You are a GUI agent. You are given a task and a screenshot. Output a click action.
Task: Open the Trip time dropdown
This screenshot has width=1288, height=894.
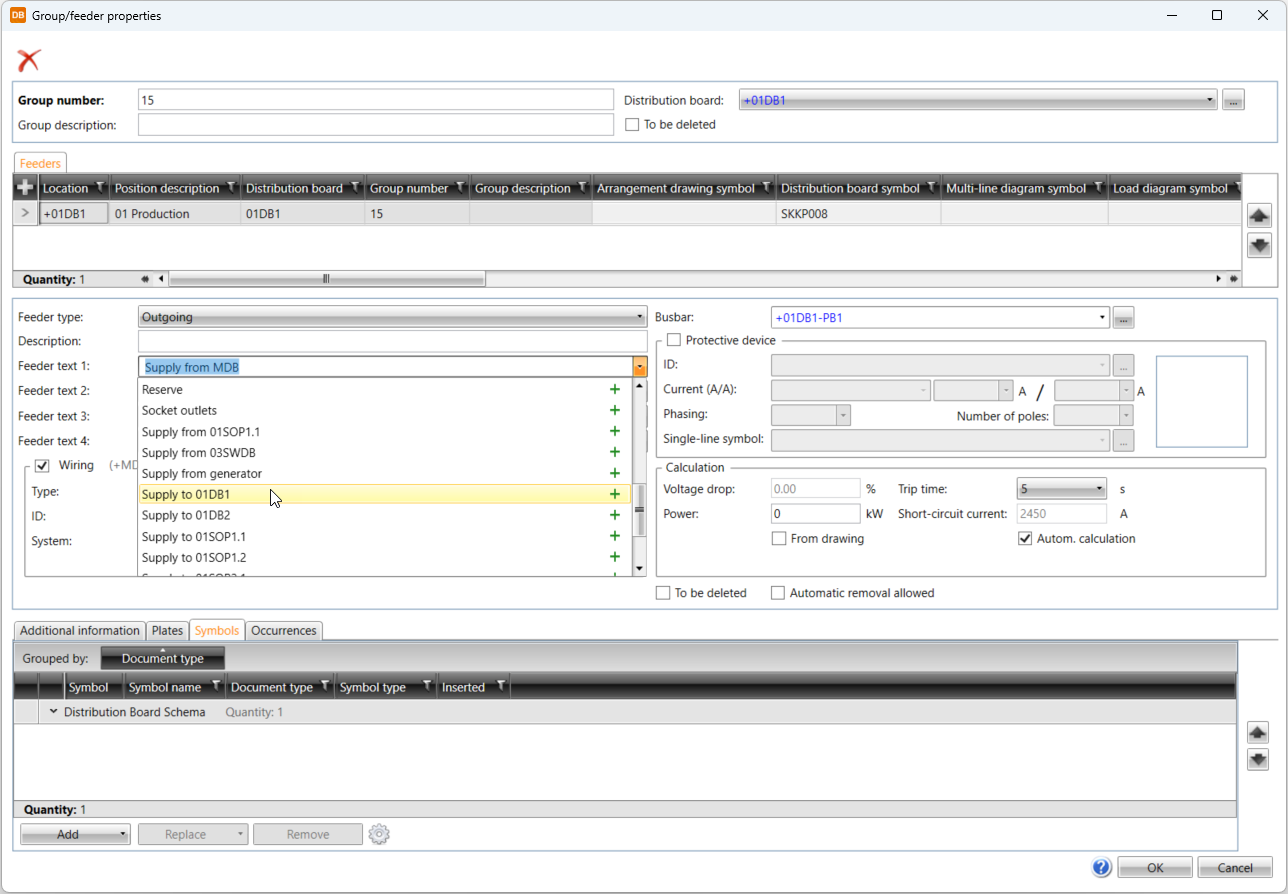1061,489
